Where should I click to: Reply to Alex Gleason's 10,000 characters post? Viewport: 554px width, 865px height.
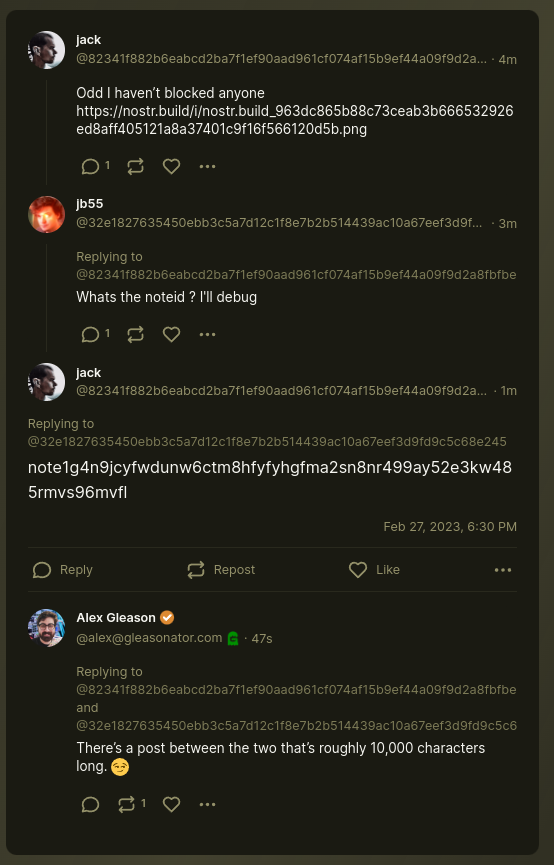[90, 804]
